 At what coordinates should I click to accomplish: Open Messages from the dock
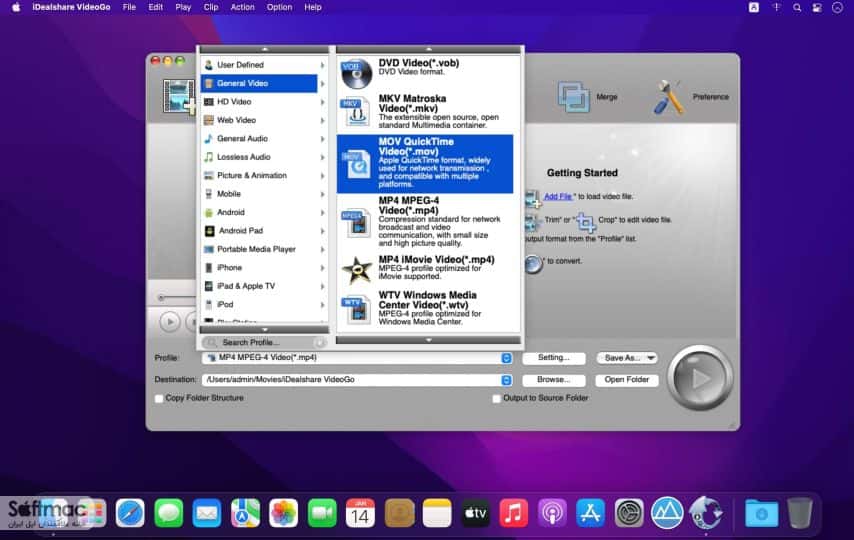coord(168,513)
